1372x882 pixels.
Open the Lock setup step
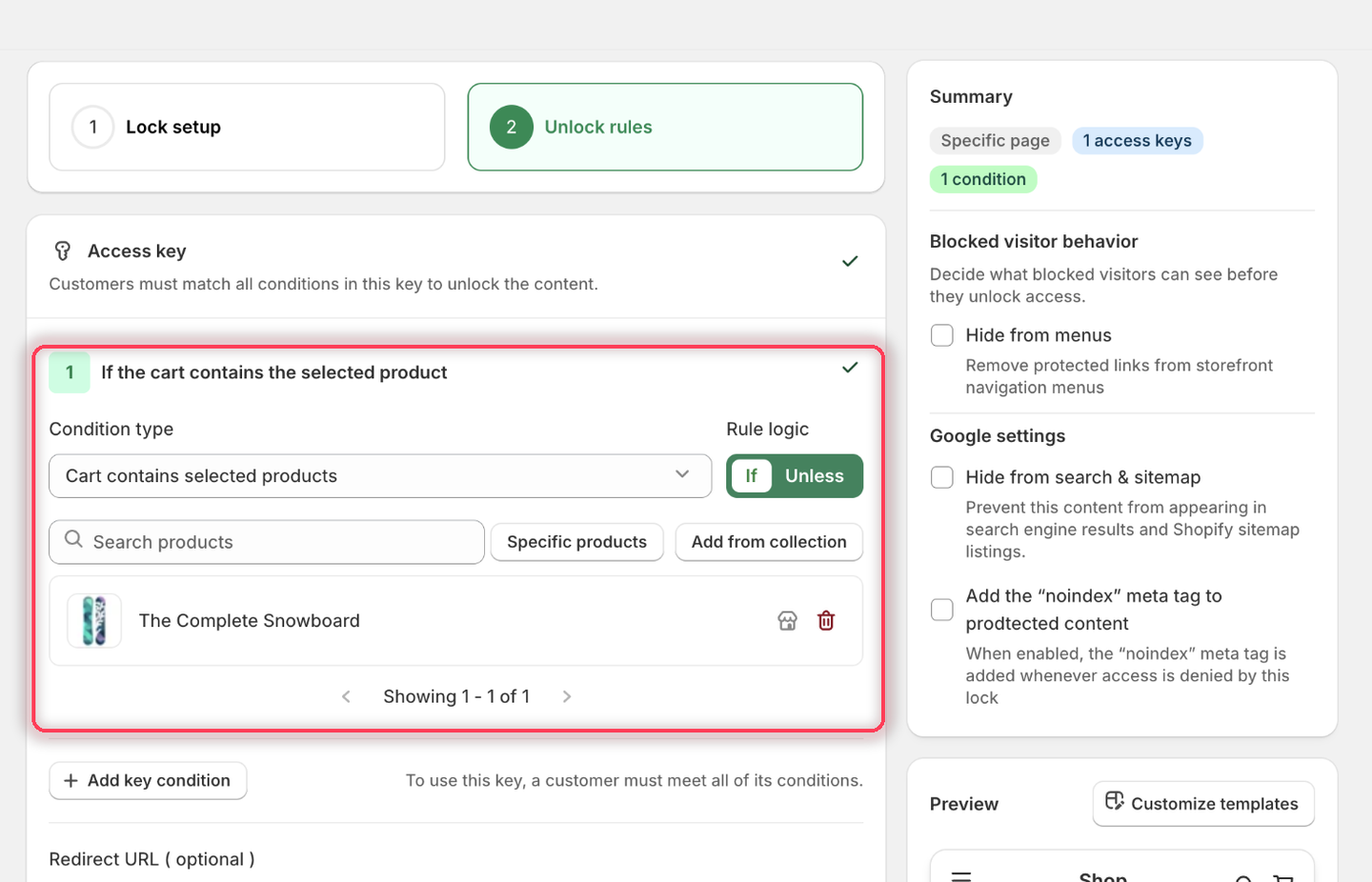click(x=247, y=127)
